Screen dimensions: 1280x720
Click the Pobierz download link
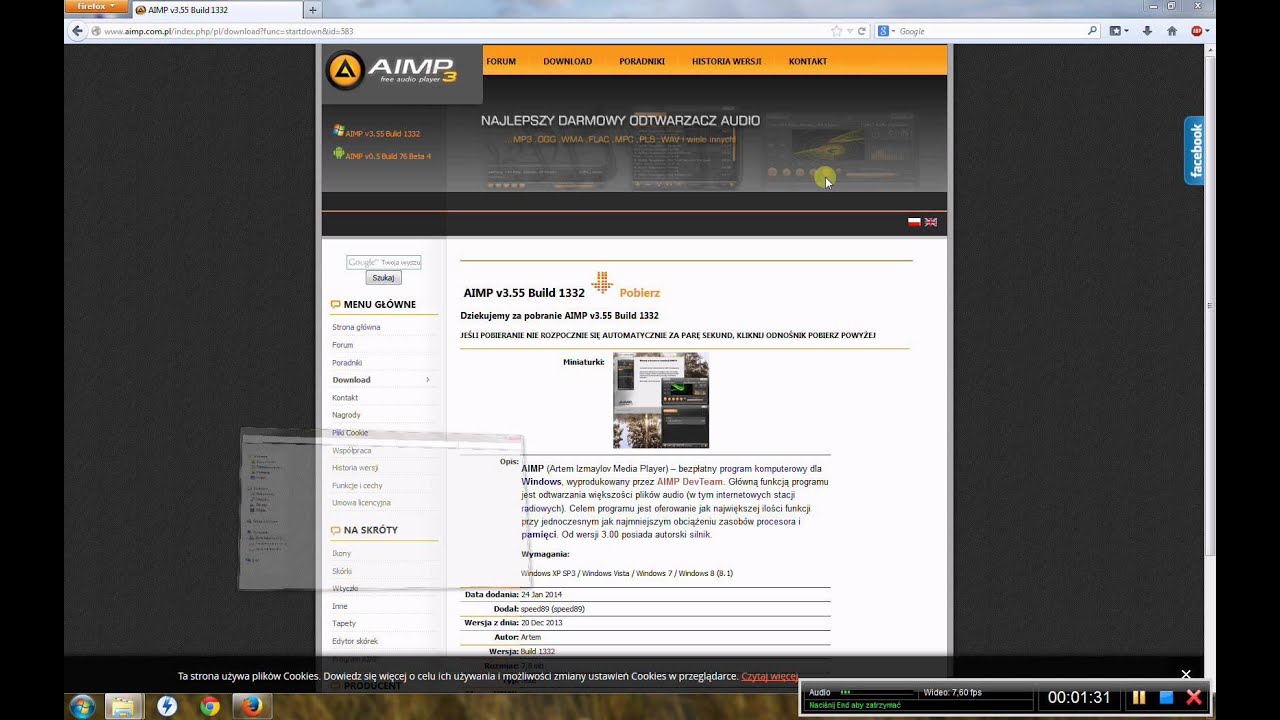point(640,293)
